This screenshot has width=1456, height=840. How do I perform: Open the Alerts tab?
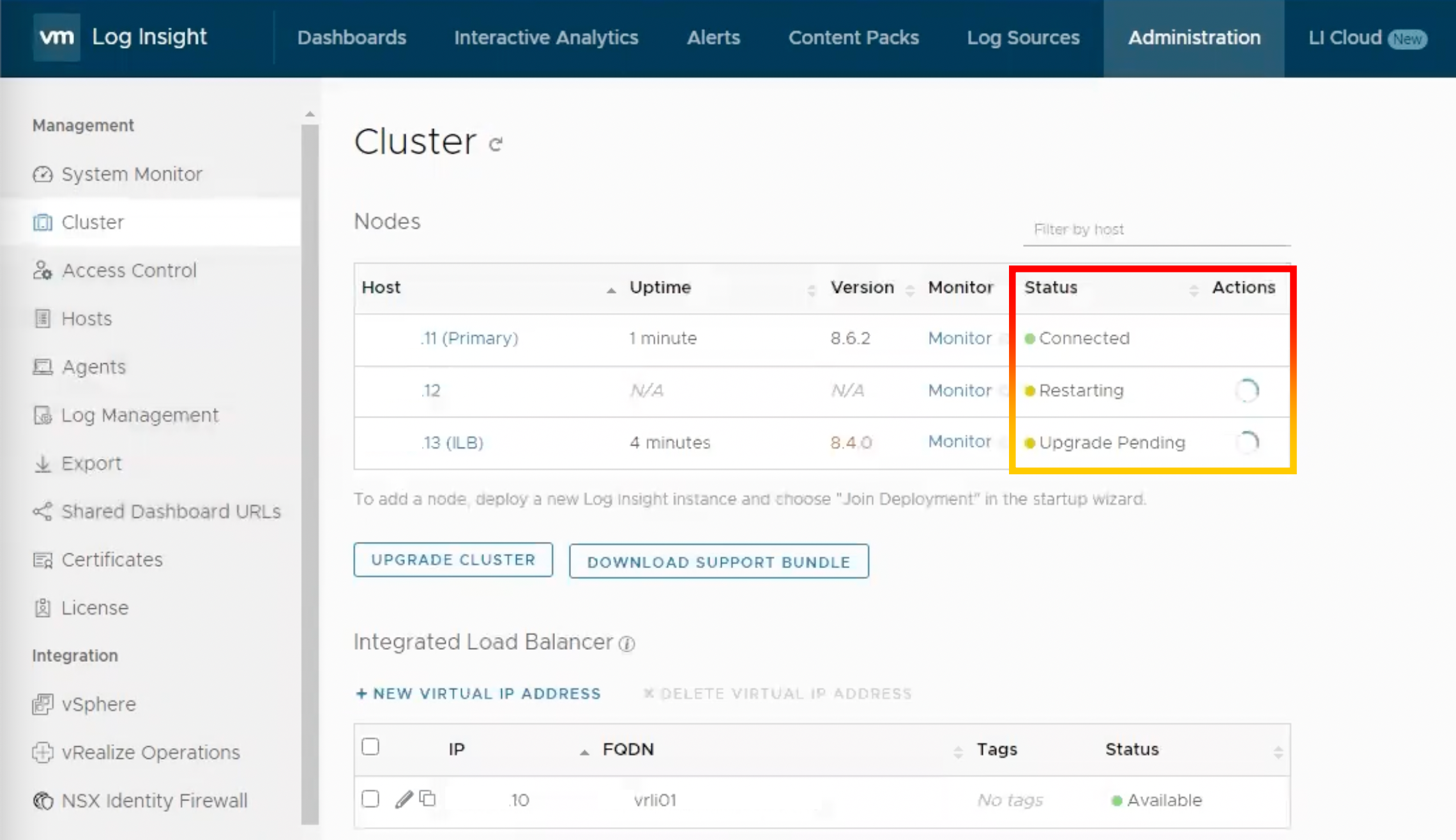click(713, 38)
